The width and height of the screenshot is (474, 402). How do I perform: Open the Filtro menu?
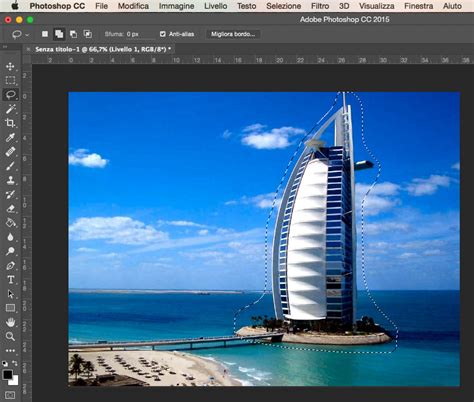pos(320,6)
